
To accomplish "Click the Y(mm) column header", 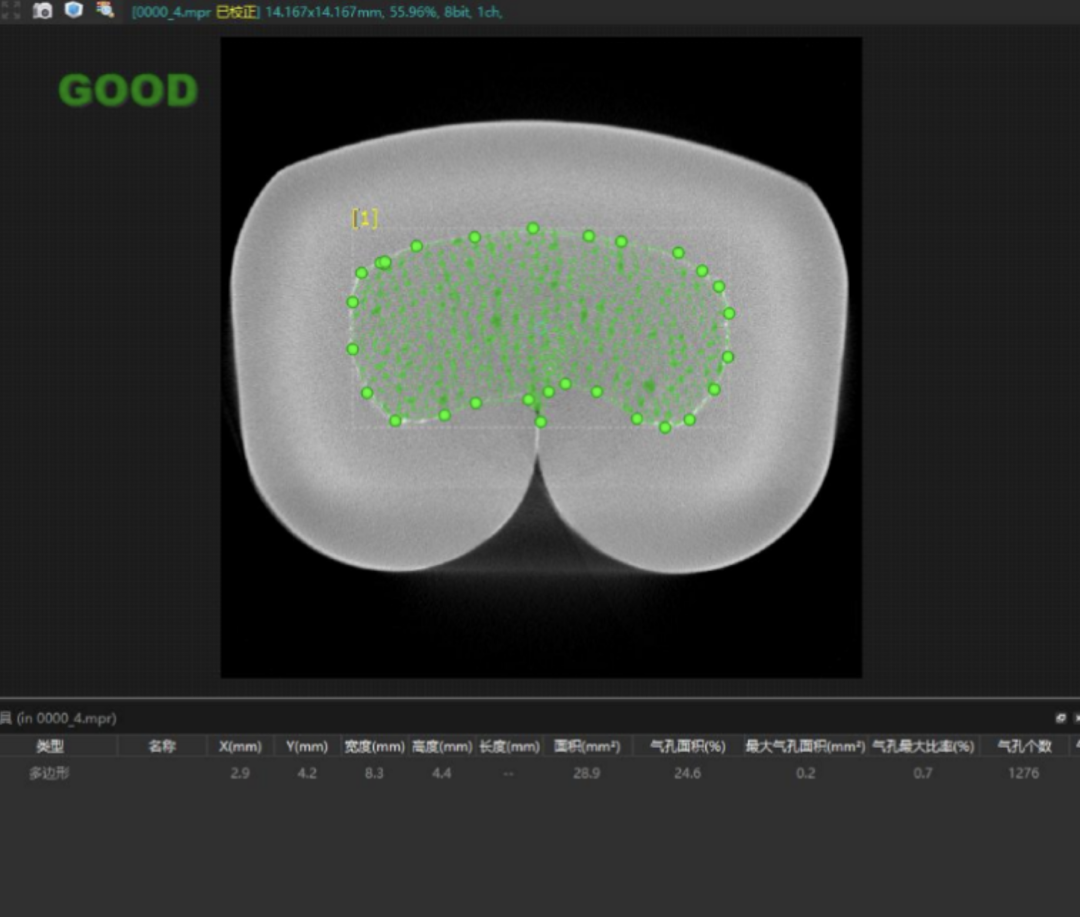I will point(307,746).
